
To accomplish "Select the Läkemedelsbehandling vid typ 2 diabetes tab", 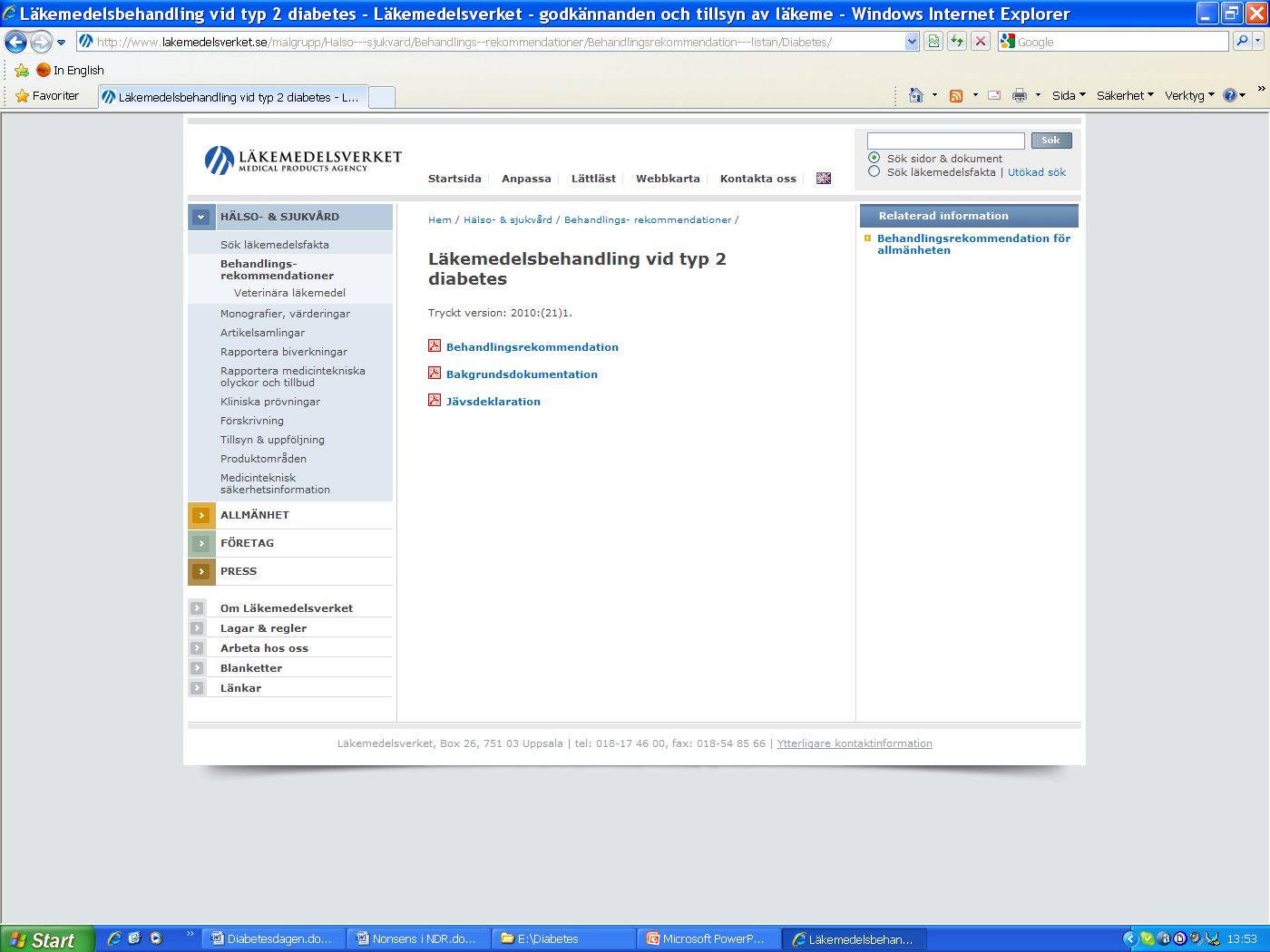I will 233,97.
